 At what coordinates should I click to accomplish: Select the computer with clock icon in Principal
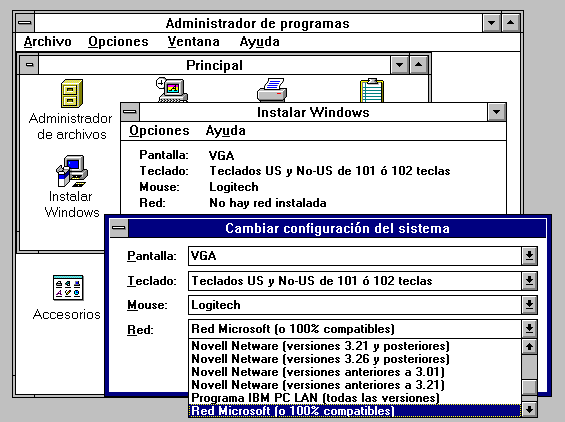[x=172, y=90]
